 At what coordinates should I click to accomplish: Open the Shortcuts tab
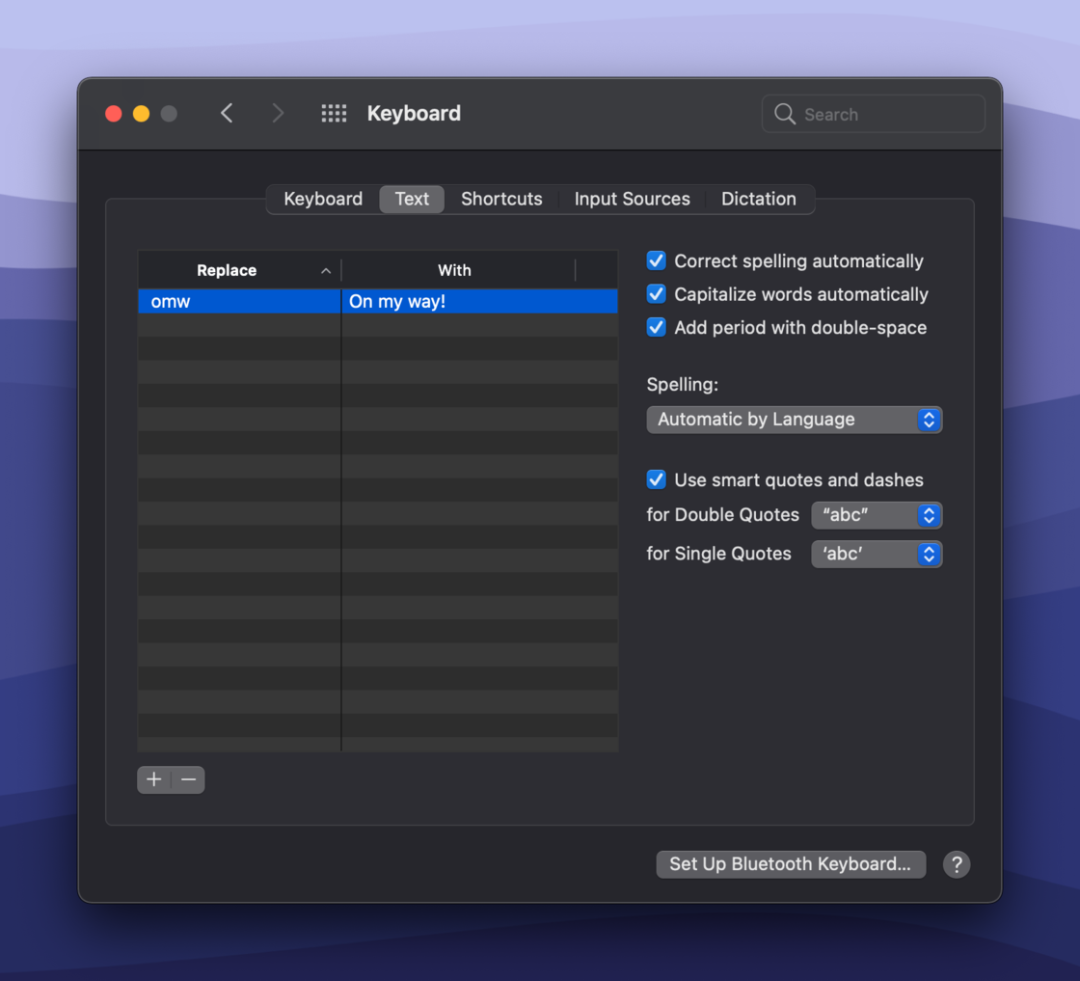501,199
